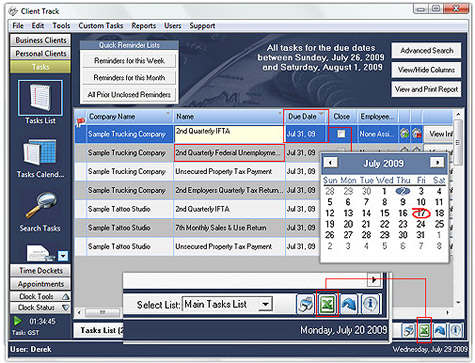Viewport: 475px width, 363px height.
Task: Click the red flag column icon
Action: 80,122
